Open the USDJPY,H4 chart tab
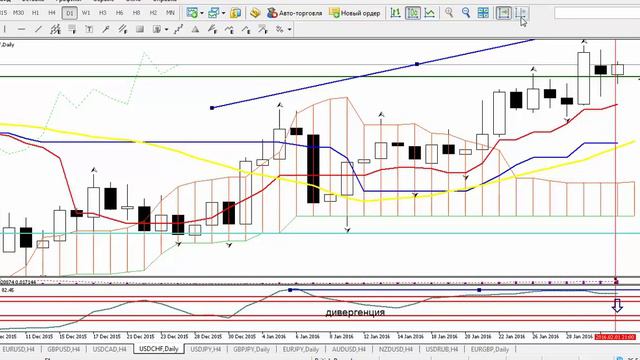Viewport: 640px width, 360px height. click(206, 349)
